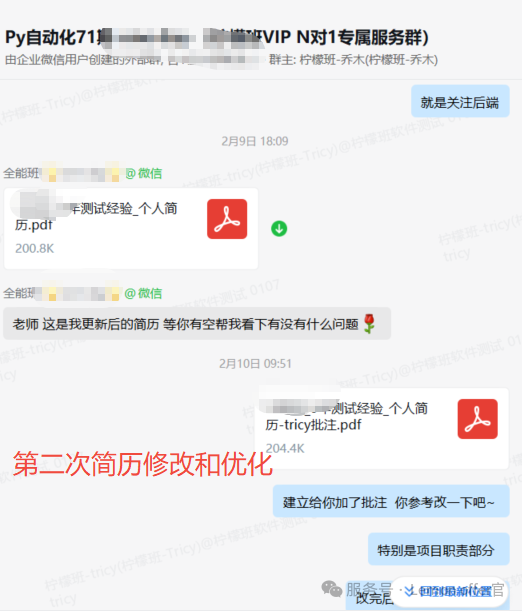Select the 老师 这是我更新后的简历 message
The height and width of the screenshot is (611, 522).
[x=197, y=323]
